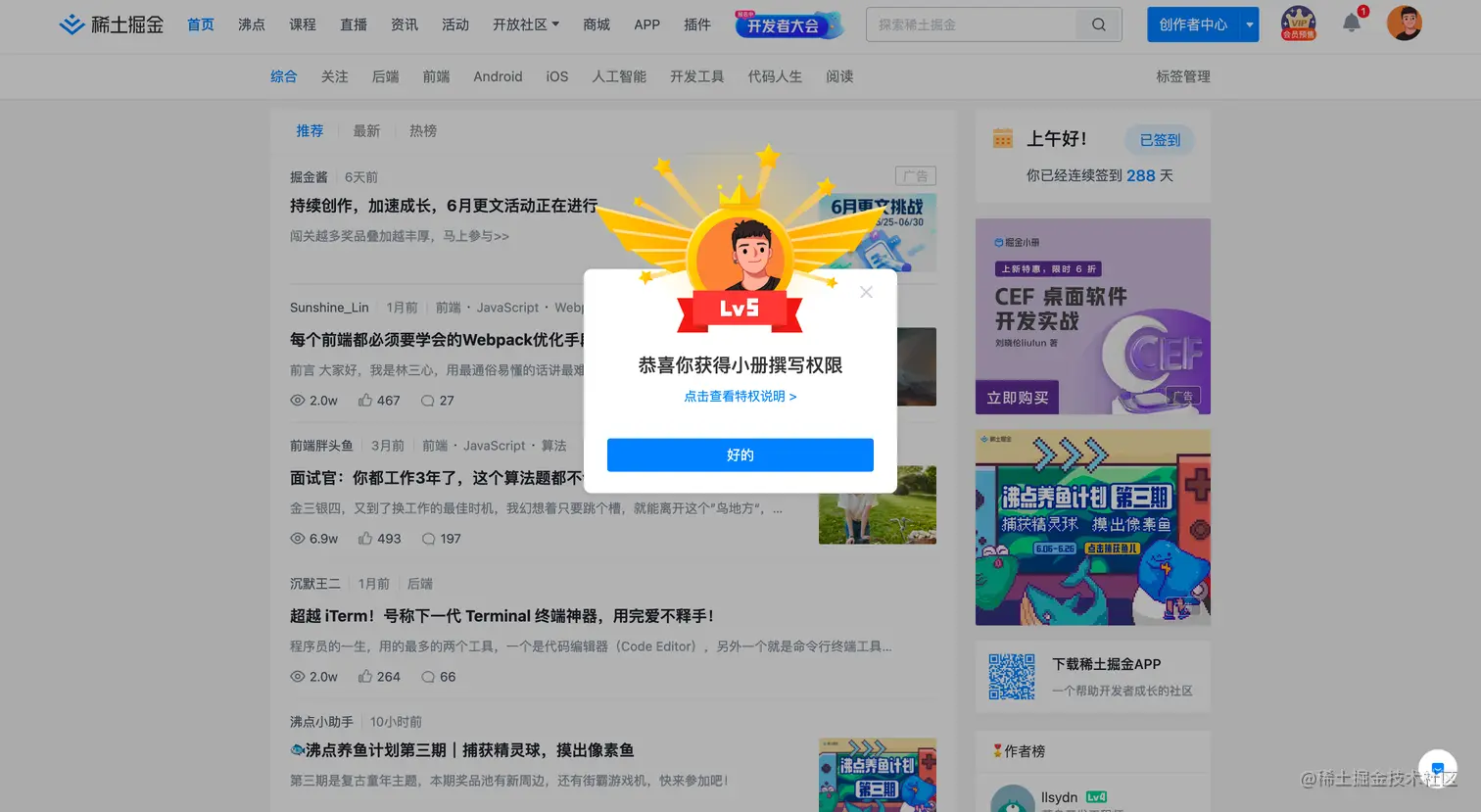Open the user avatar menu

[1405, 23]
